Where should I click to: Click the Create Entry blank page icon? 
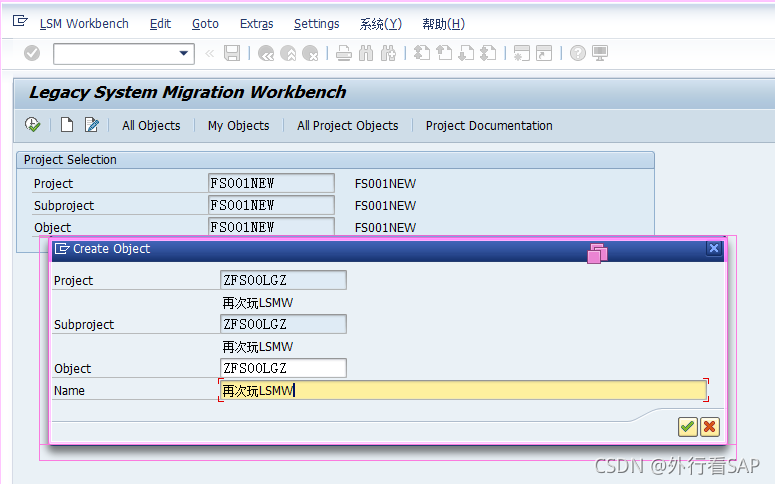click(67, 125)
